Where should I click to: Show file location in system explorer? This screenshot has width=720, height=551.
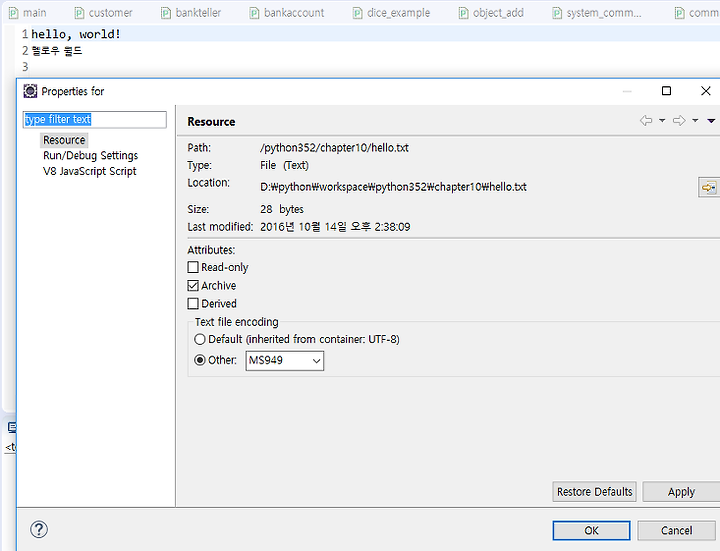(709, 187)
